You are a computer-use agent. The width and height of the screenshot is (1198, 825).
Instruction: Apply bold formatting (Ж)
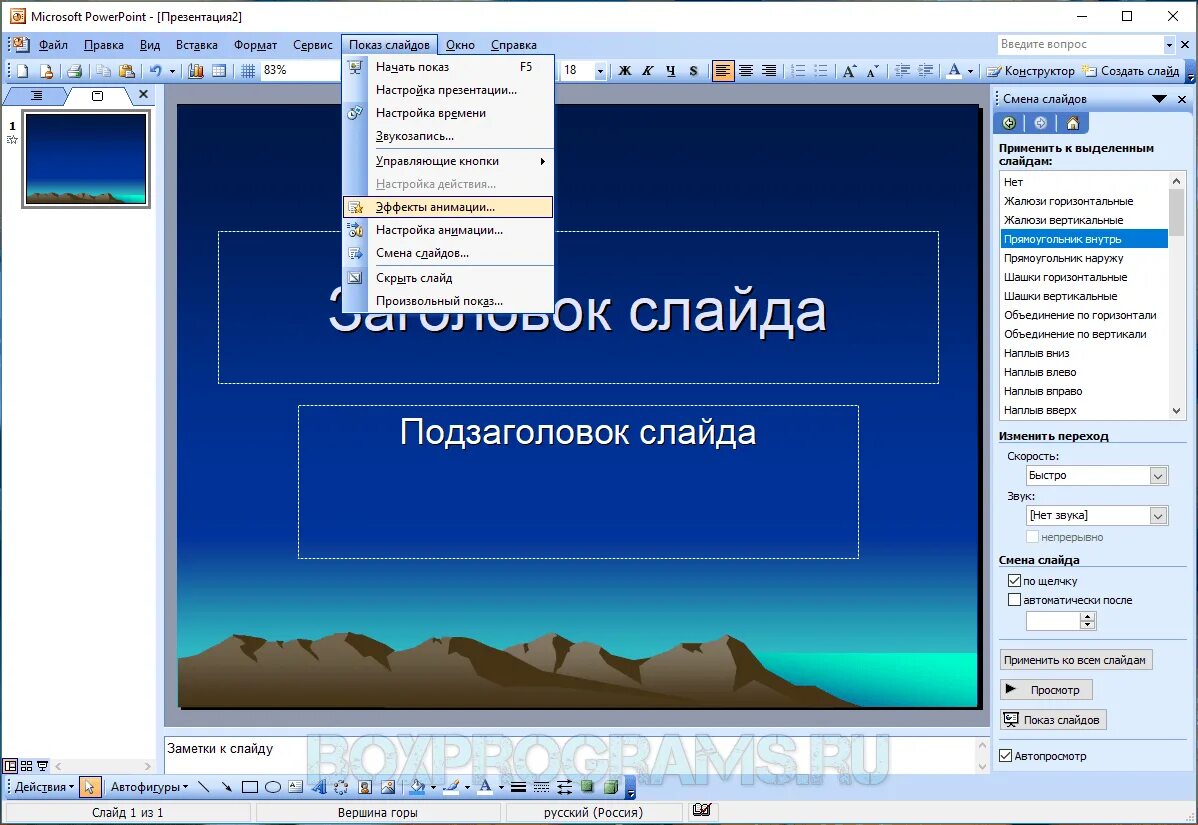625,71
